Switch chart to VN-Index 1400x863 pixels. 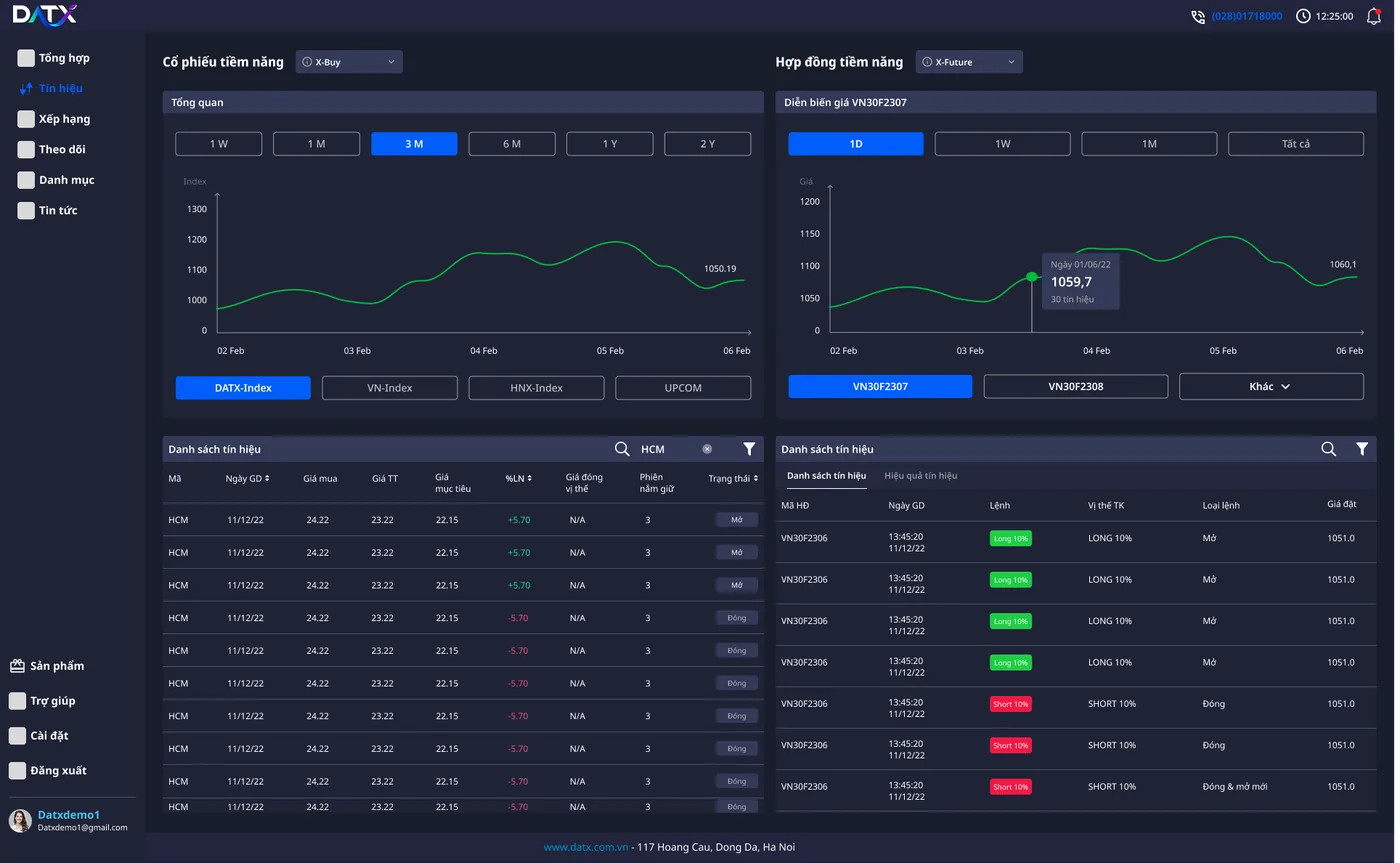pyautogui.click(x=390, y=388)
